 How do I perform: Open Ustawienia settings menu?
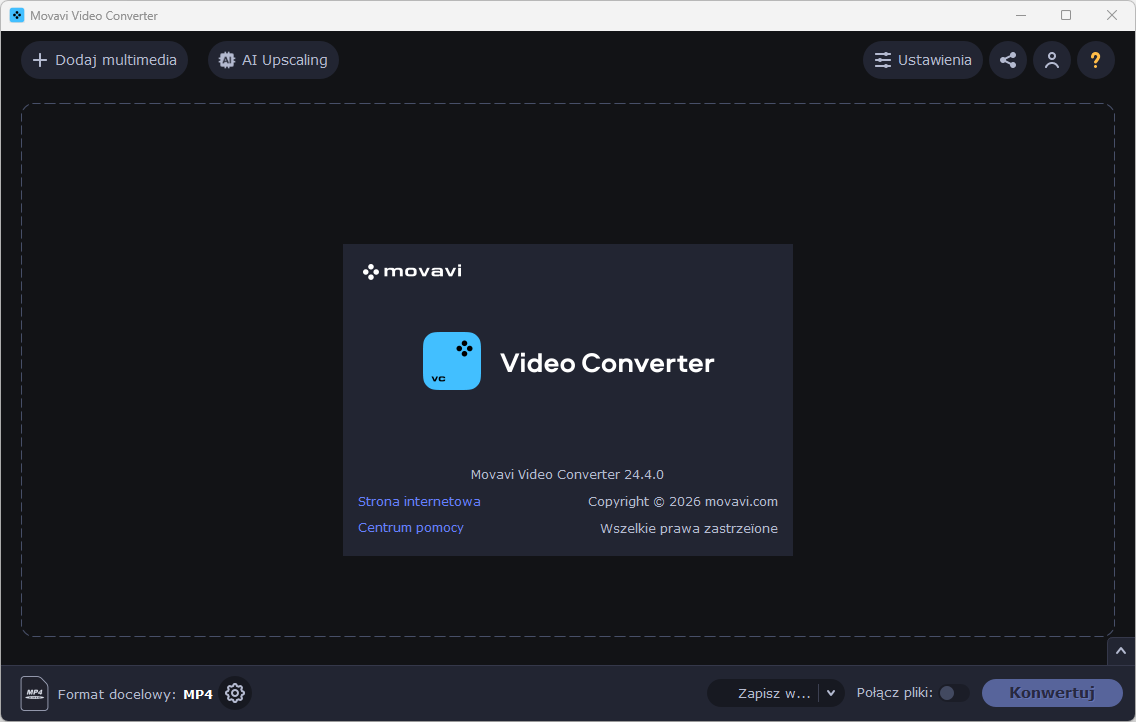pyautogui.click(x=922, y=60)
